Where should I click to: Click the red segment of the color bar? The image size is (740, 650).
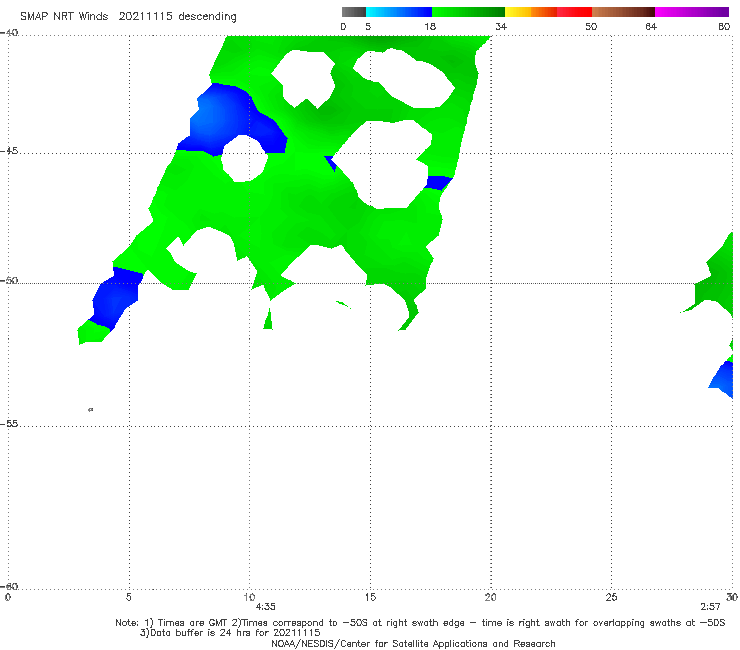click(x=574, y=12)
